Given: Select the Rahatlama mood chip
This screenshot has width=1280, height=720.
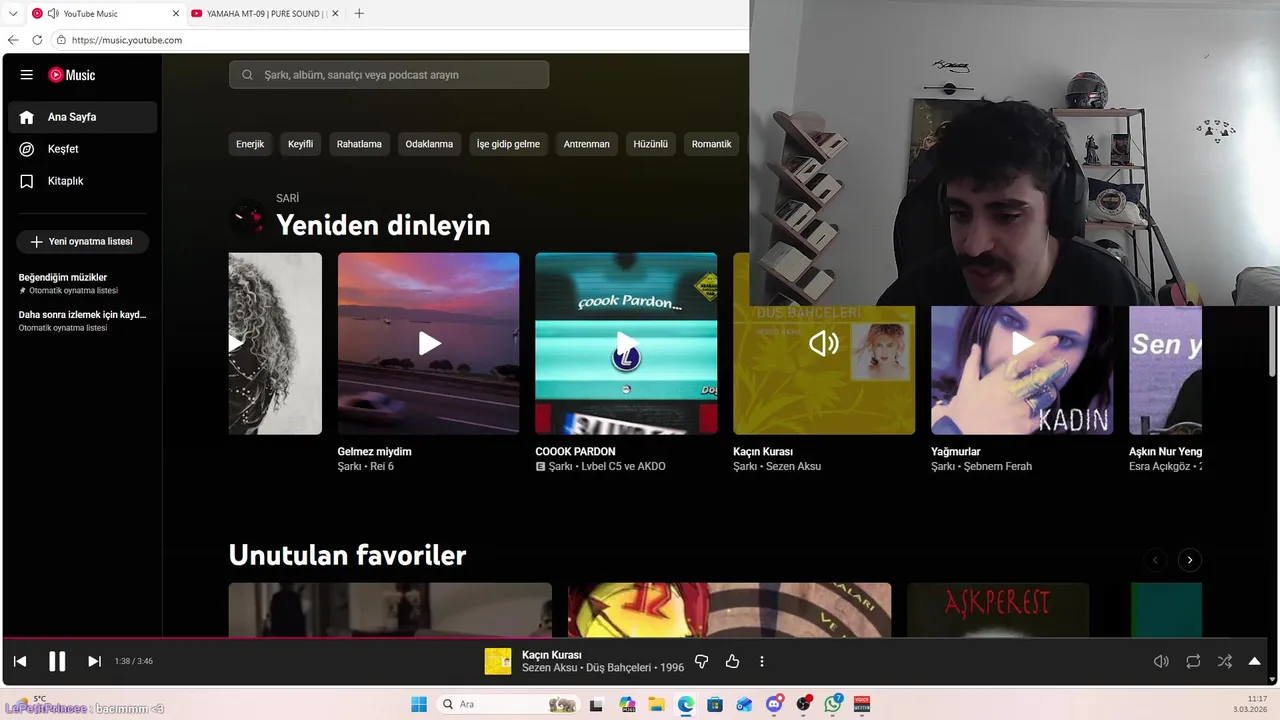Looking at the screenshot, I should (x=359, y=144).
